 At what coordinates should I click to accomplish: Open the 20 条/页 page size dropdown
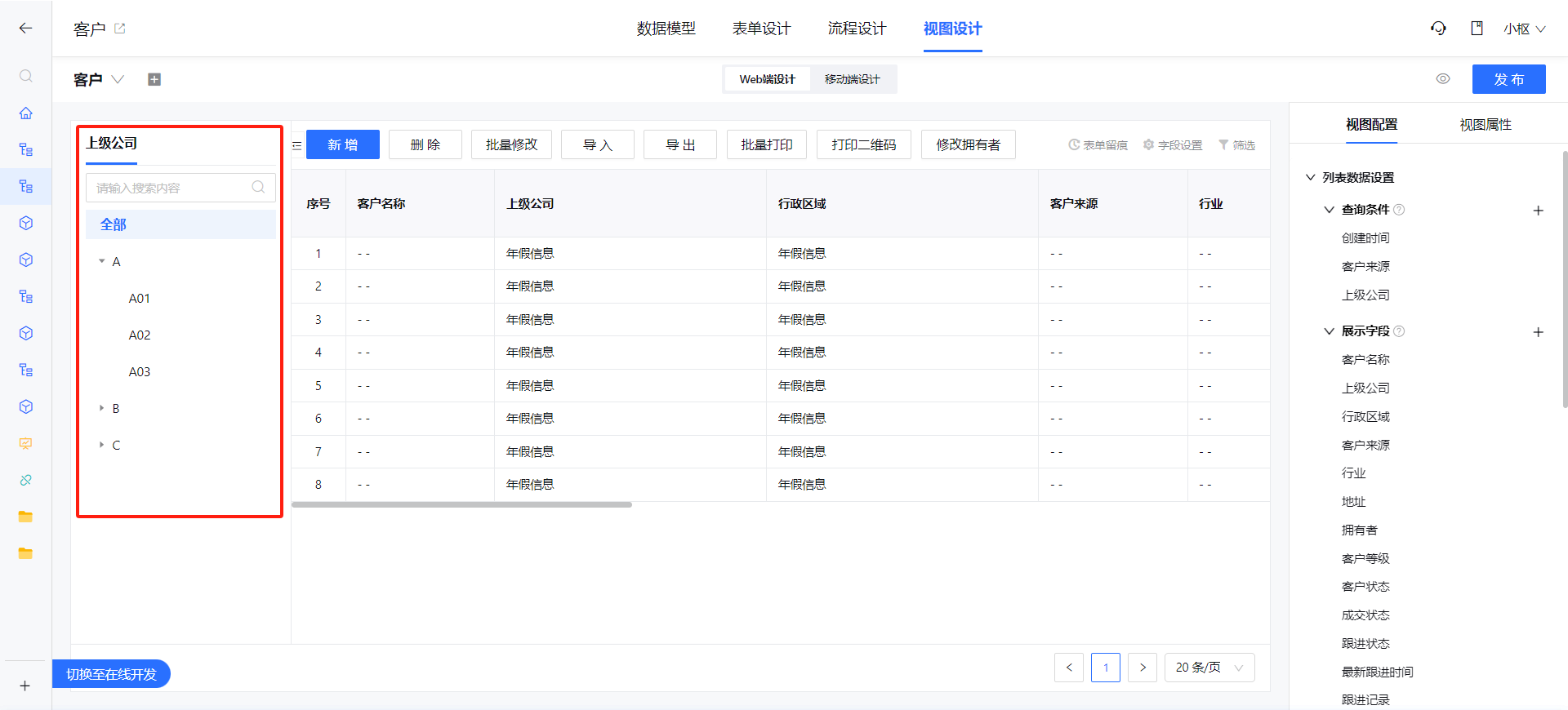click(1209, 668)
